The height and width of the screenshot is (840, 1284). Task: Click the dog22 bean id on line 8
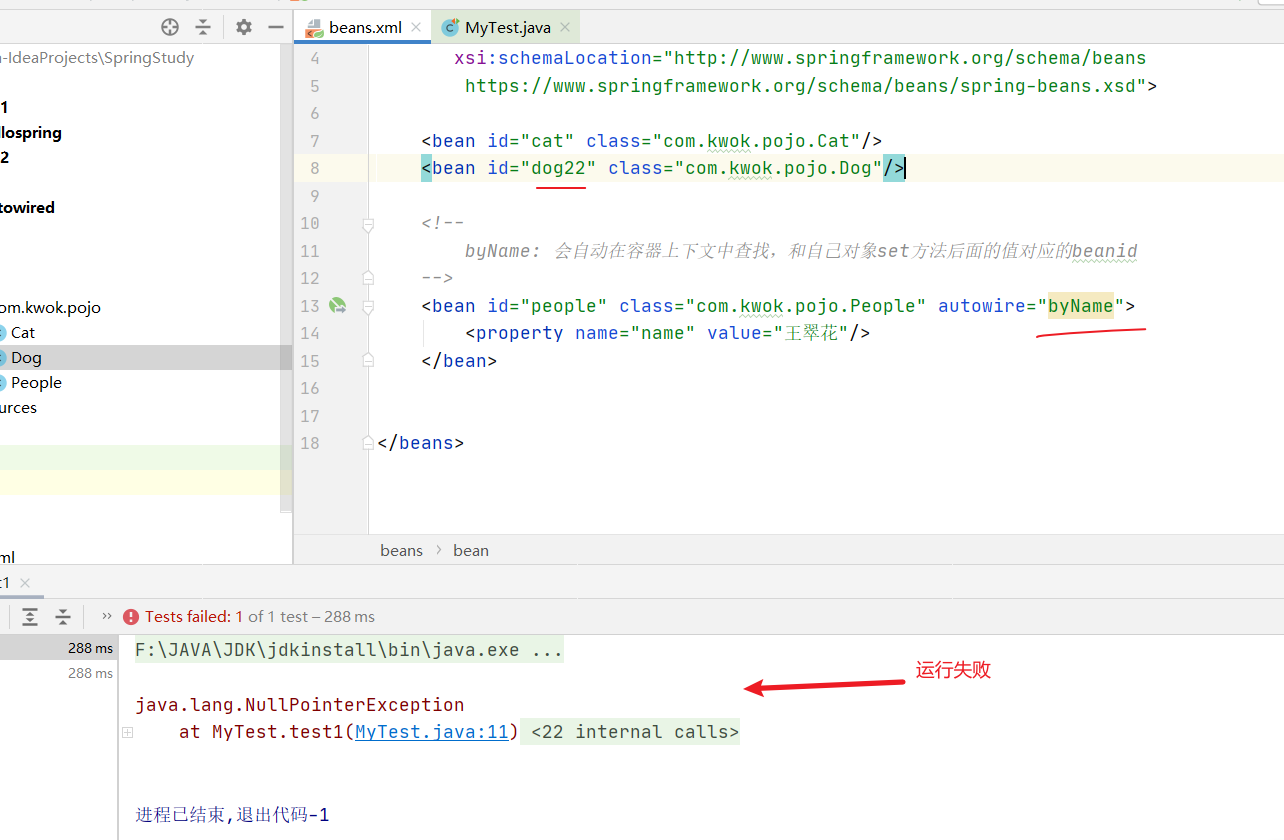(558, 168)
